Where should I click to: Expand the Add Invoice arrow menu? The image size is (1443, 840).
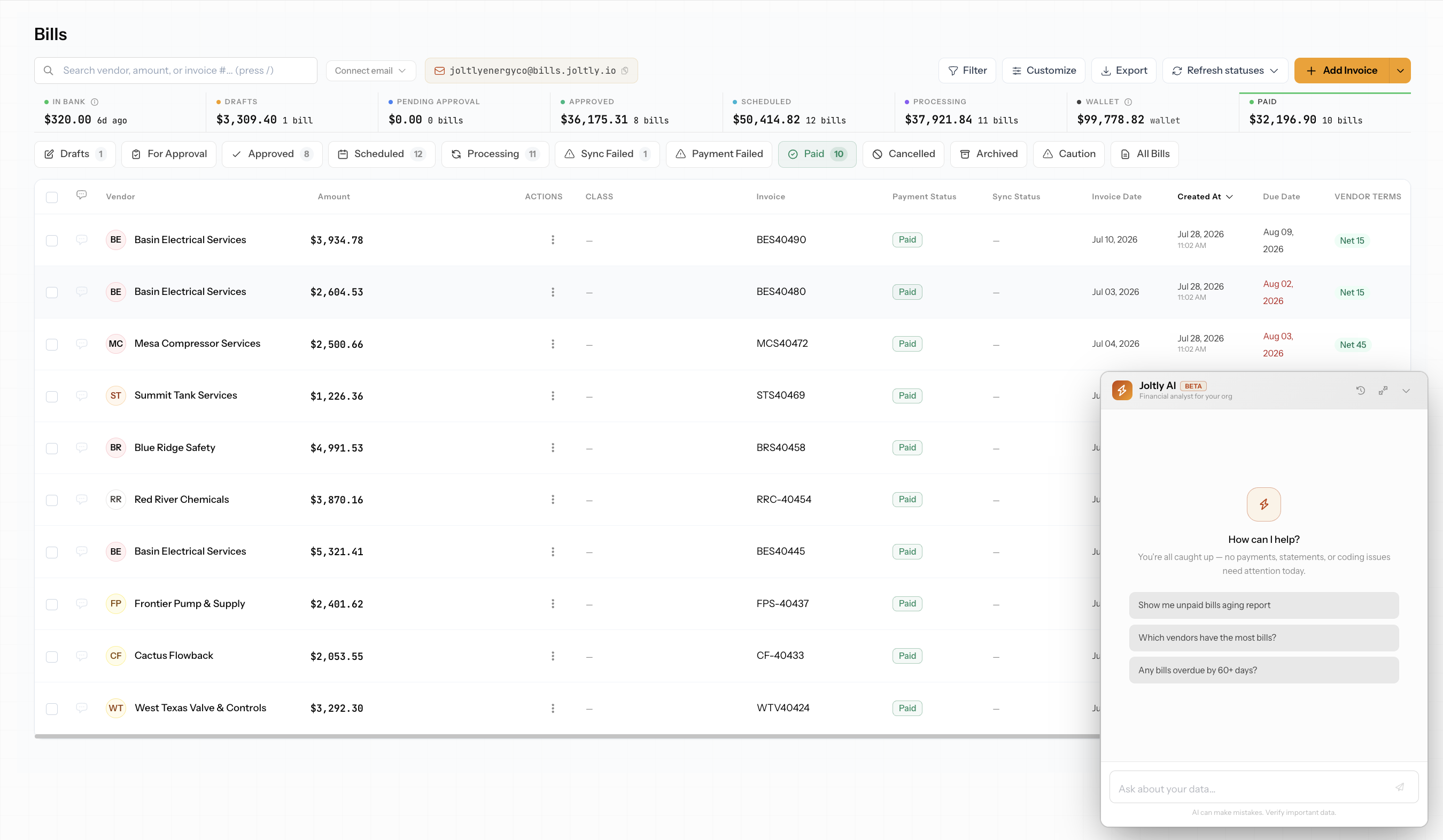1400,71
